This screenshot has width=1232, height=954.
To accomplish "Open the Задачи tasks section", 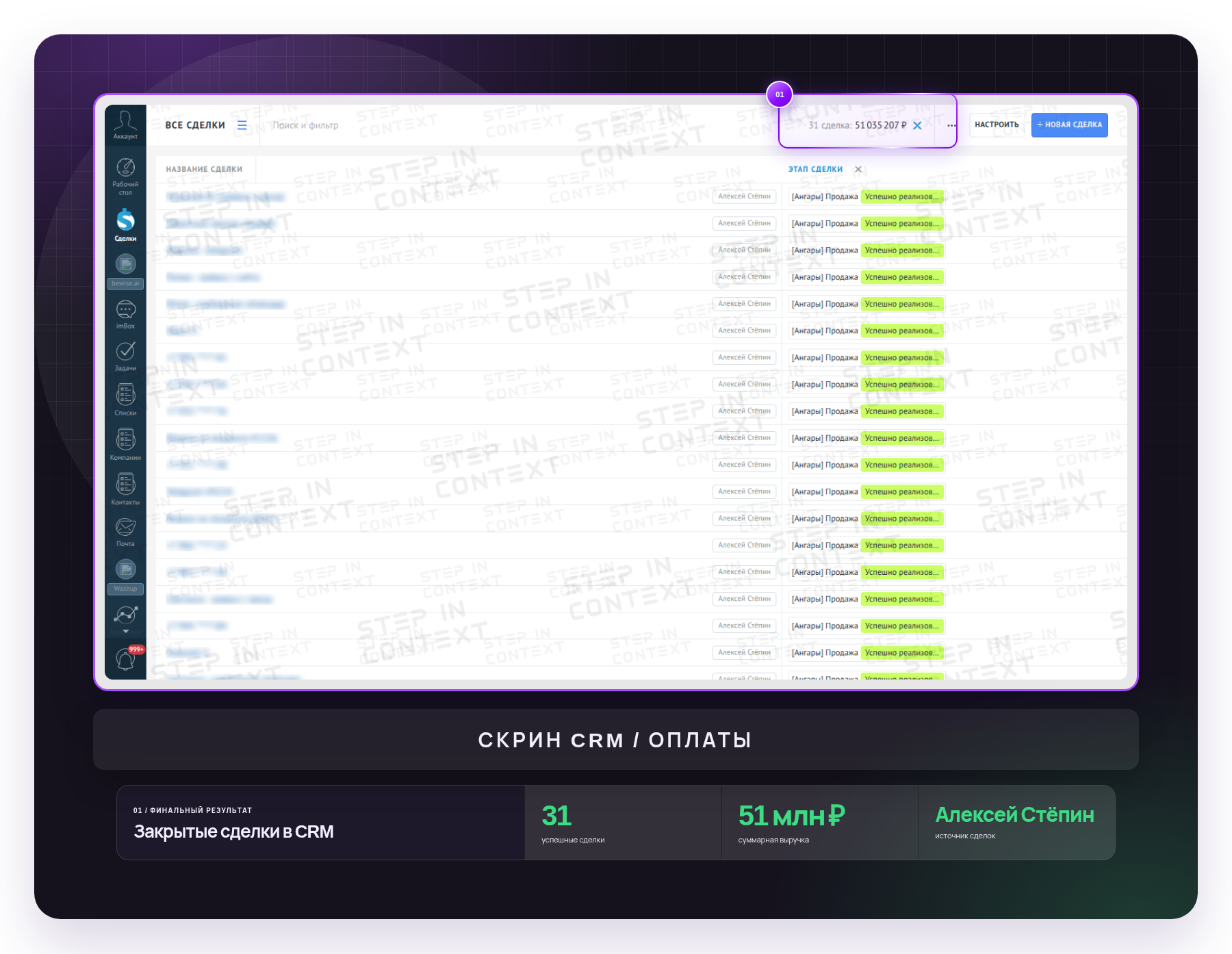I will tap(125, 357).
